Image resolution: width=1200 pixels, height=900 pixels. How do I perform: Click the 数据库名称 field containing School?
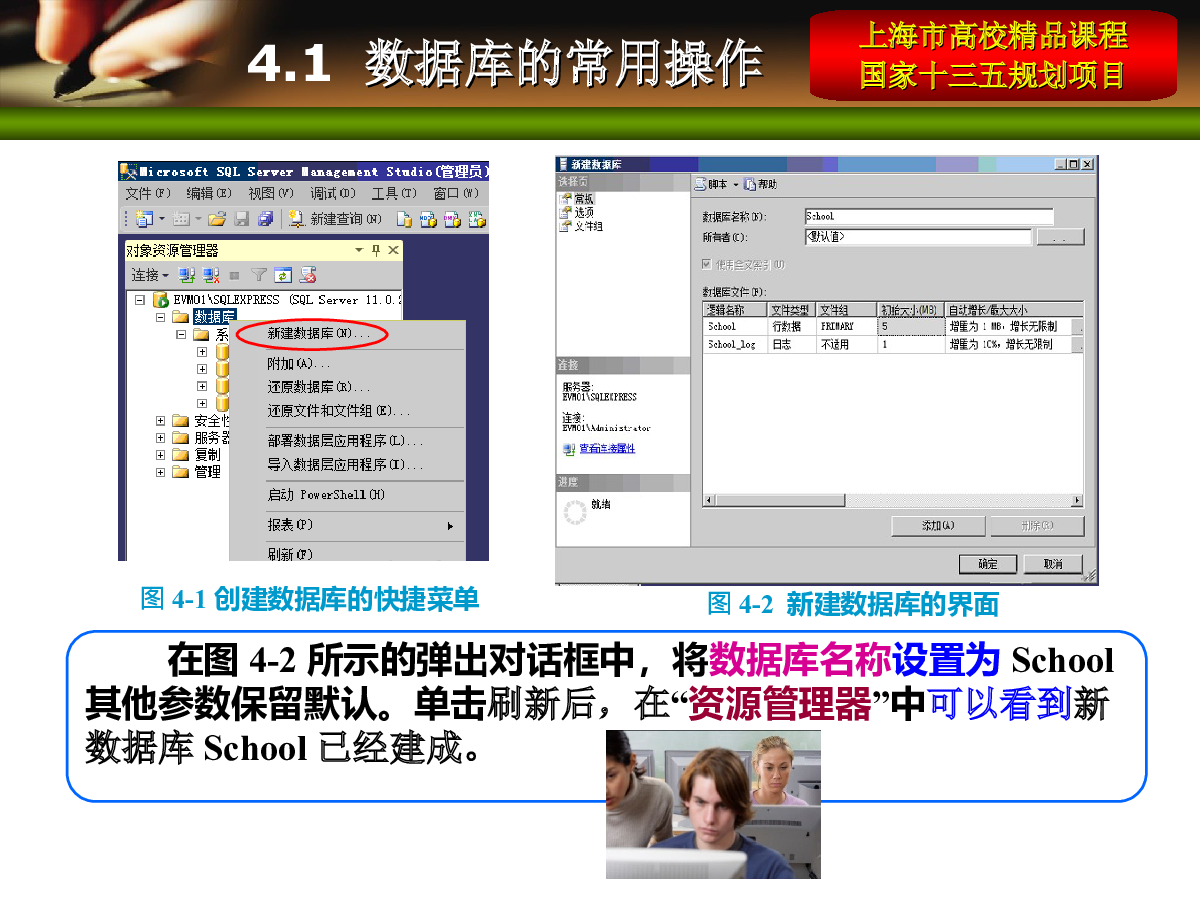tap(929, 216)
